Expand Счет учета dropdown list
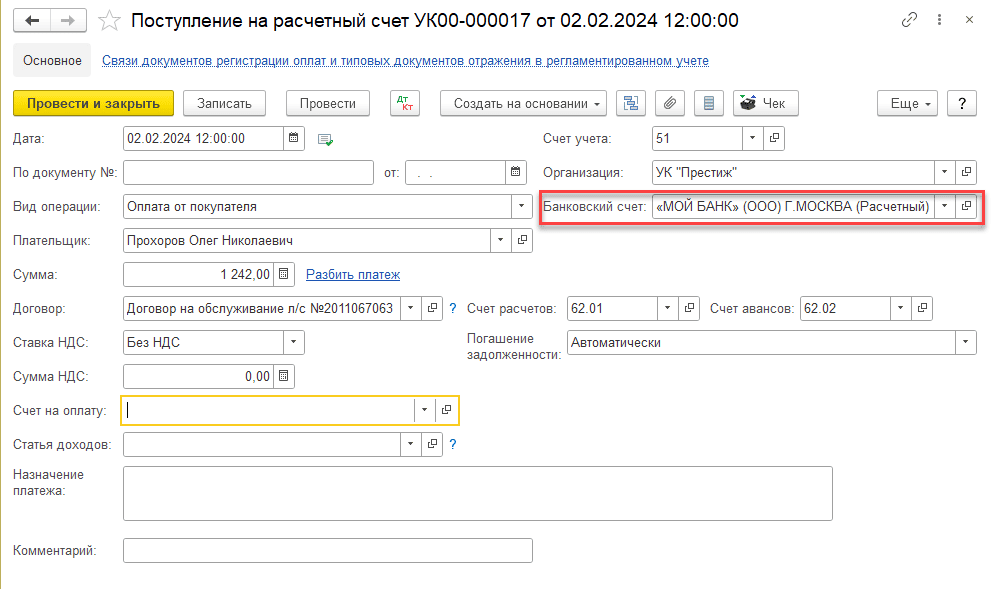This screenshot has width=994, height=589. (752, 138)
